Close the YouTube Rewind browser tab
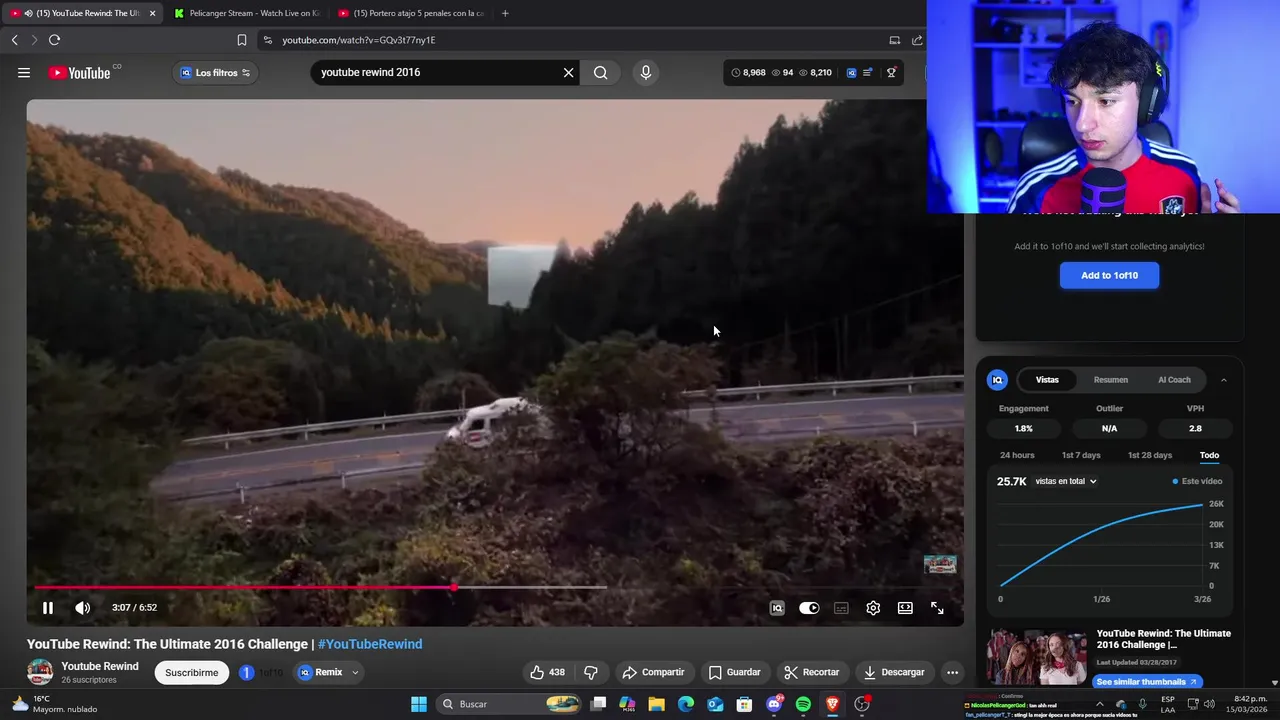 pos(152,13)
